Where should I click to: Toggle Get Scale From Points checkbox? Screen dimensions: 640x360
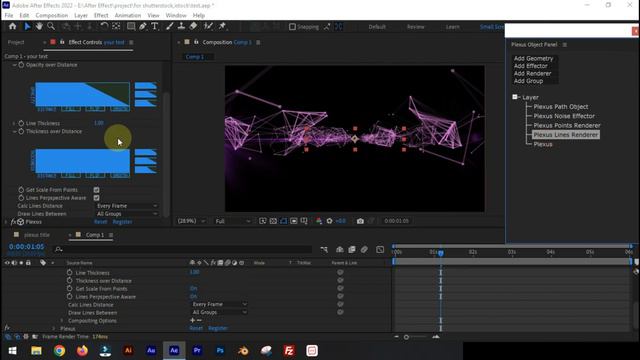coord(96,190)
